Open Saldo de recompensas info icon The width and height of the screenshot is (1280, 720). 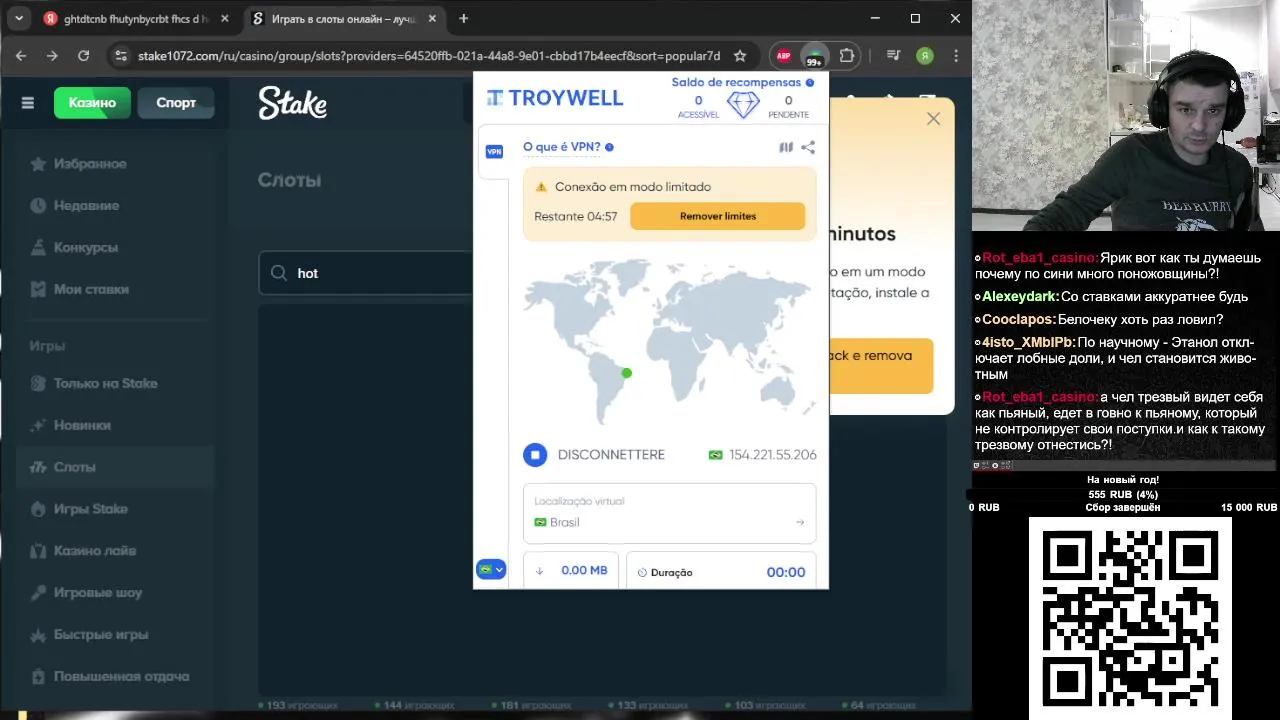tap(810, 83)
